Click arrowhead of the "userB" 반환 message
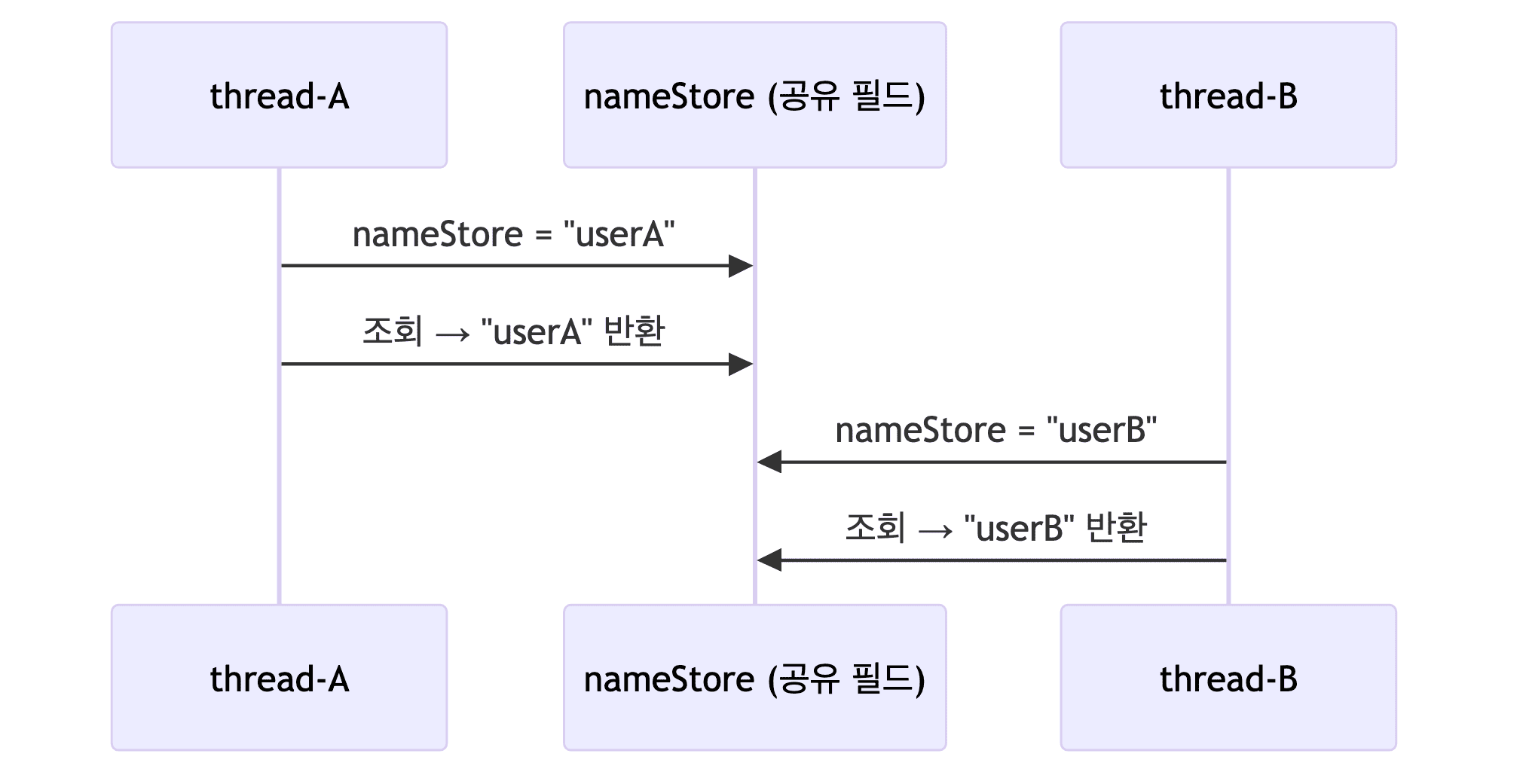 coord(769,560)
